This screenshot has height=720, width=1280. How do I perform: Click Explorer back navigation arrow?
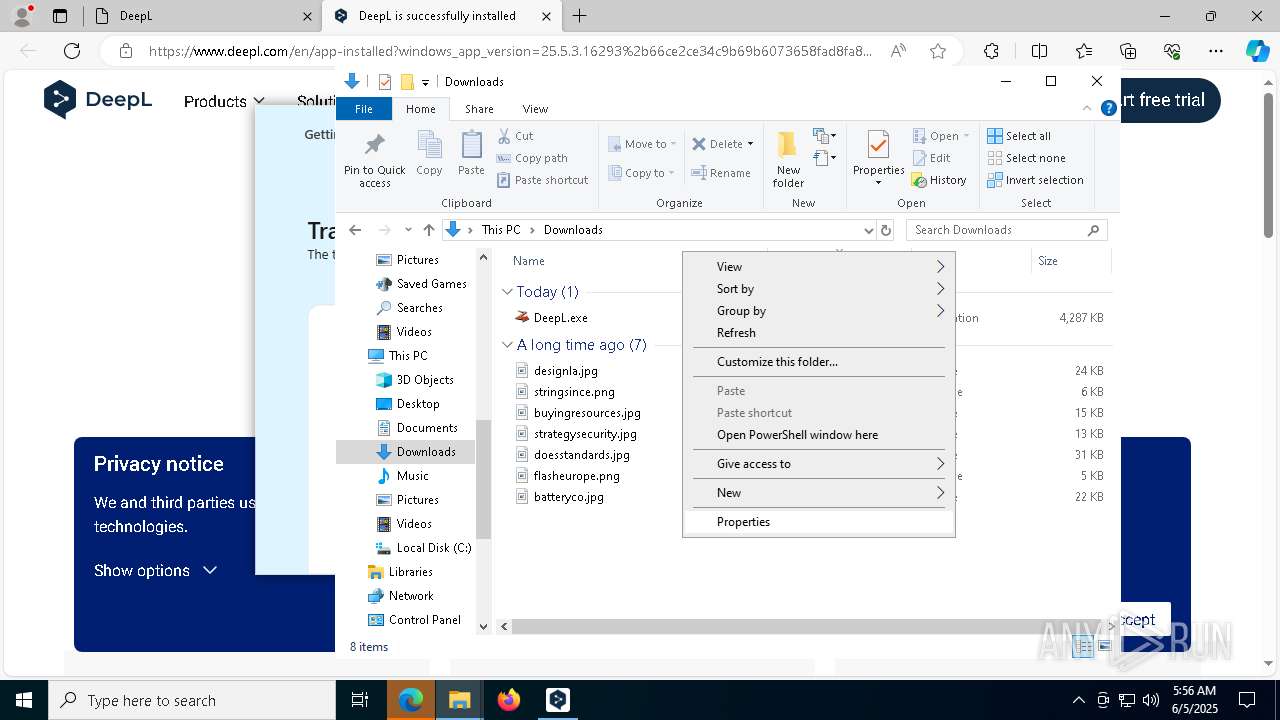[355, 230]
